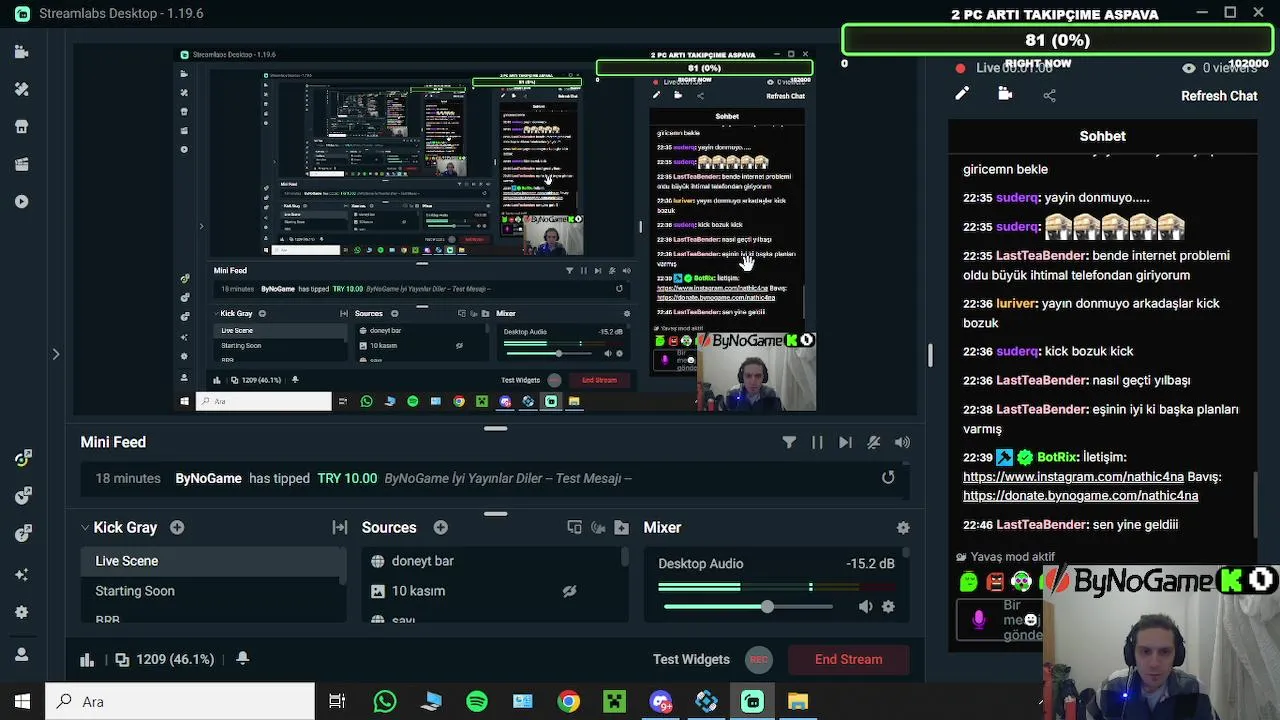Open Mixer advanced audio settings gear
This screenshot has width=1280, height=720.
903,527
